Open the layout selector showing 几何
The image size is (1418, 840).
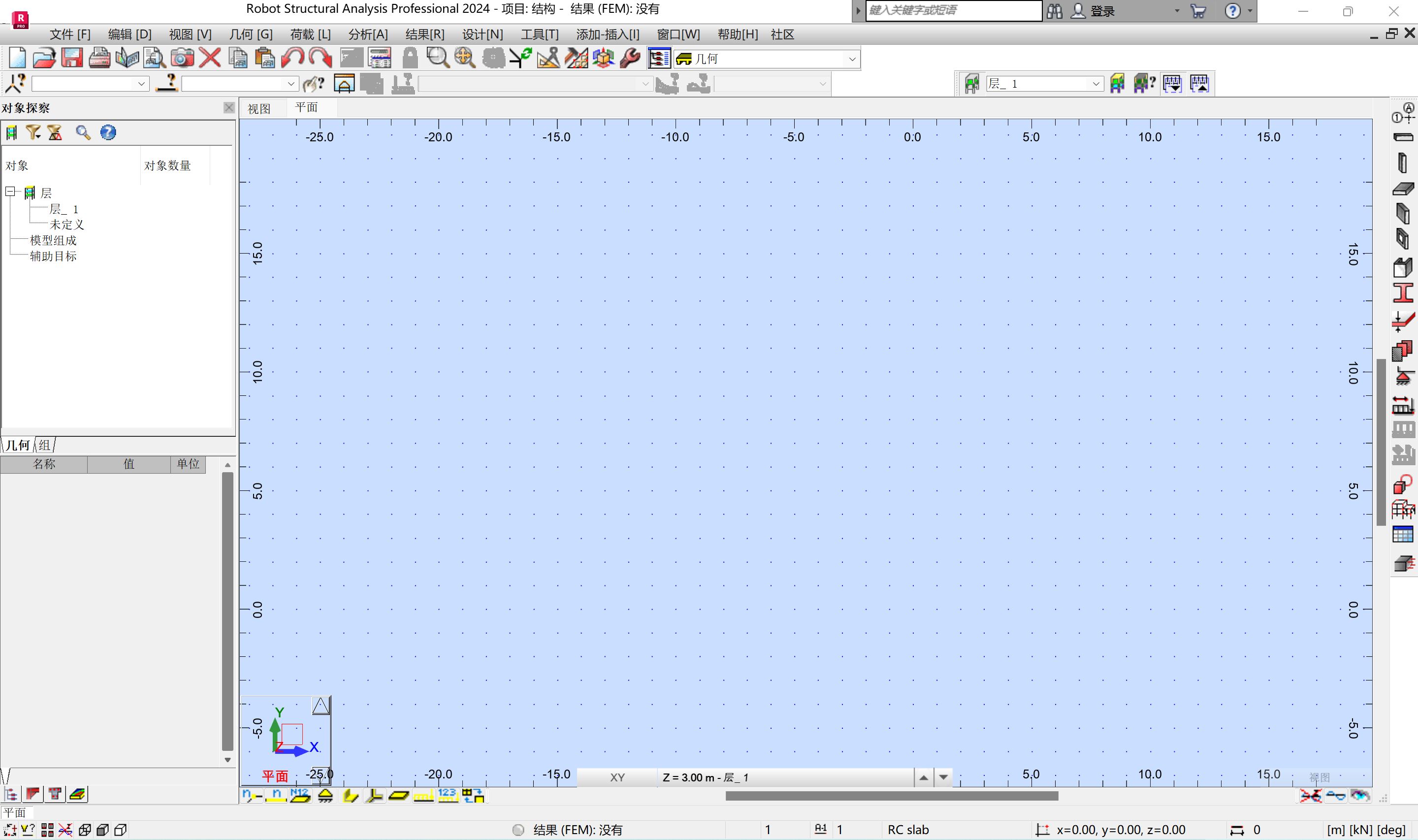[767, 58]
